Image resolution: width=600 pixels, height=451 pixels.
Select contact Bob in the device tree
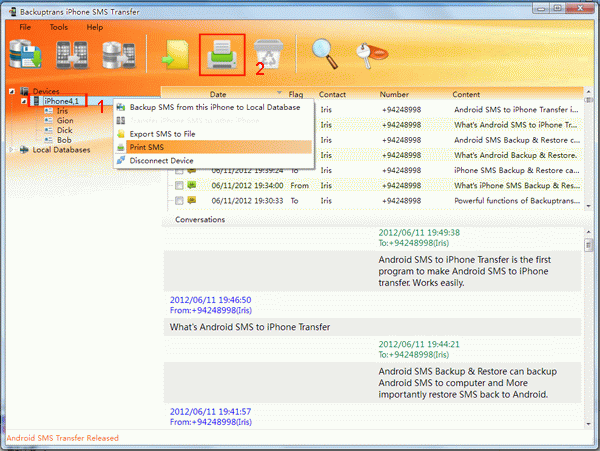(x=64, y=140)
